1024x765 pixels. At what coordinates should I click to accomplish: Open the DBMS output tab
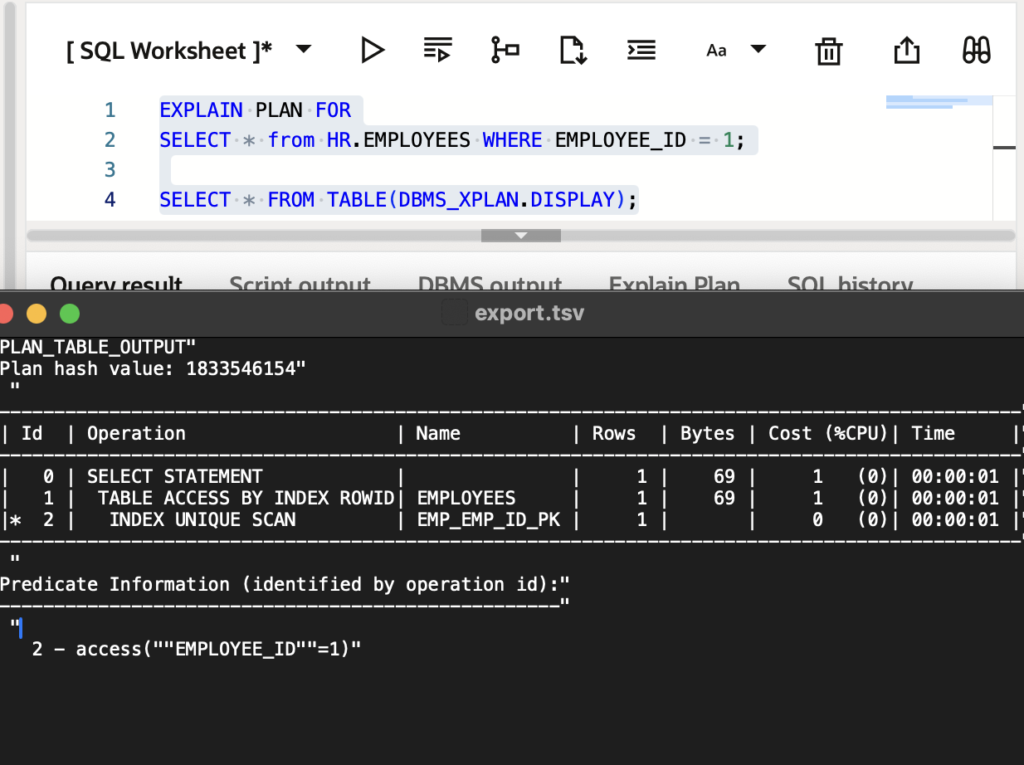pos(490,284)
